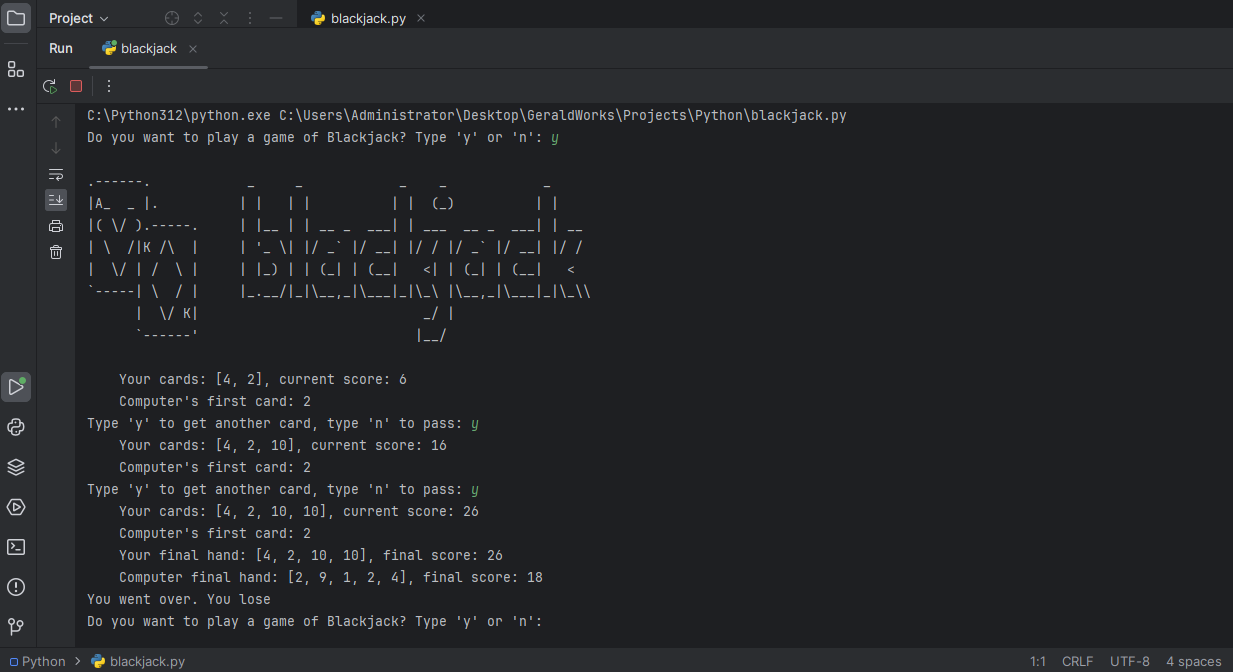Open the Terminal tool window
The image size is (1233, 672).
coord(16,547)
